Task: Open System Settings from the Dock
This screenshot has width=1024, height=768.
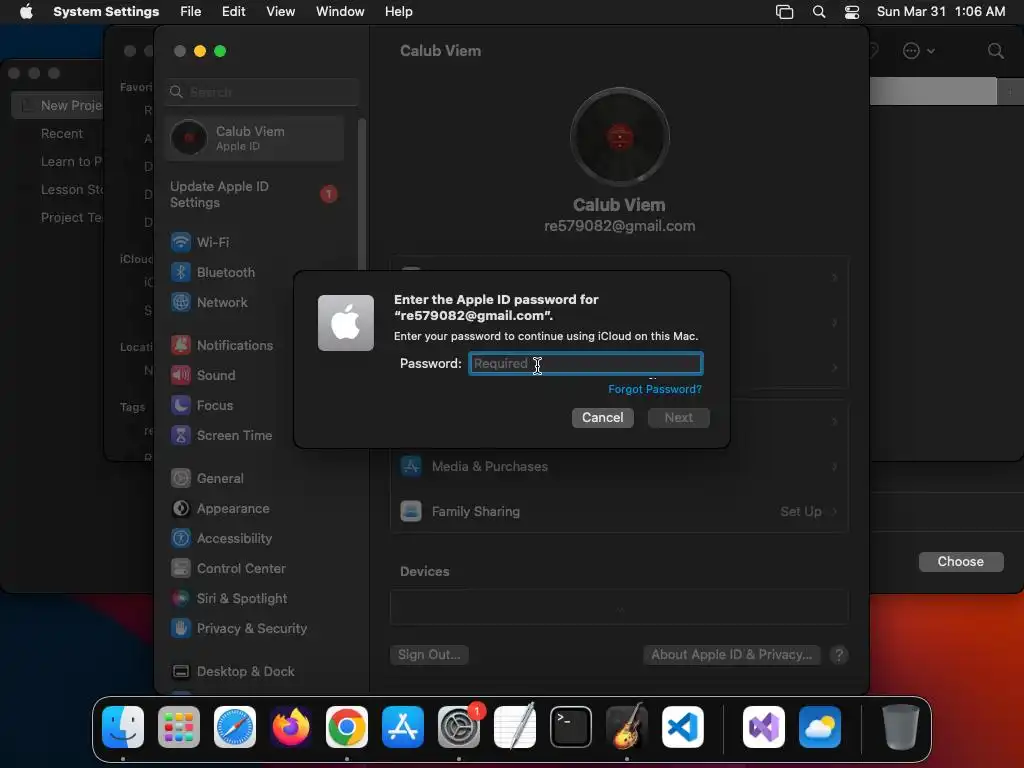Action: pos(458,727)
